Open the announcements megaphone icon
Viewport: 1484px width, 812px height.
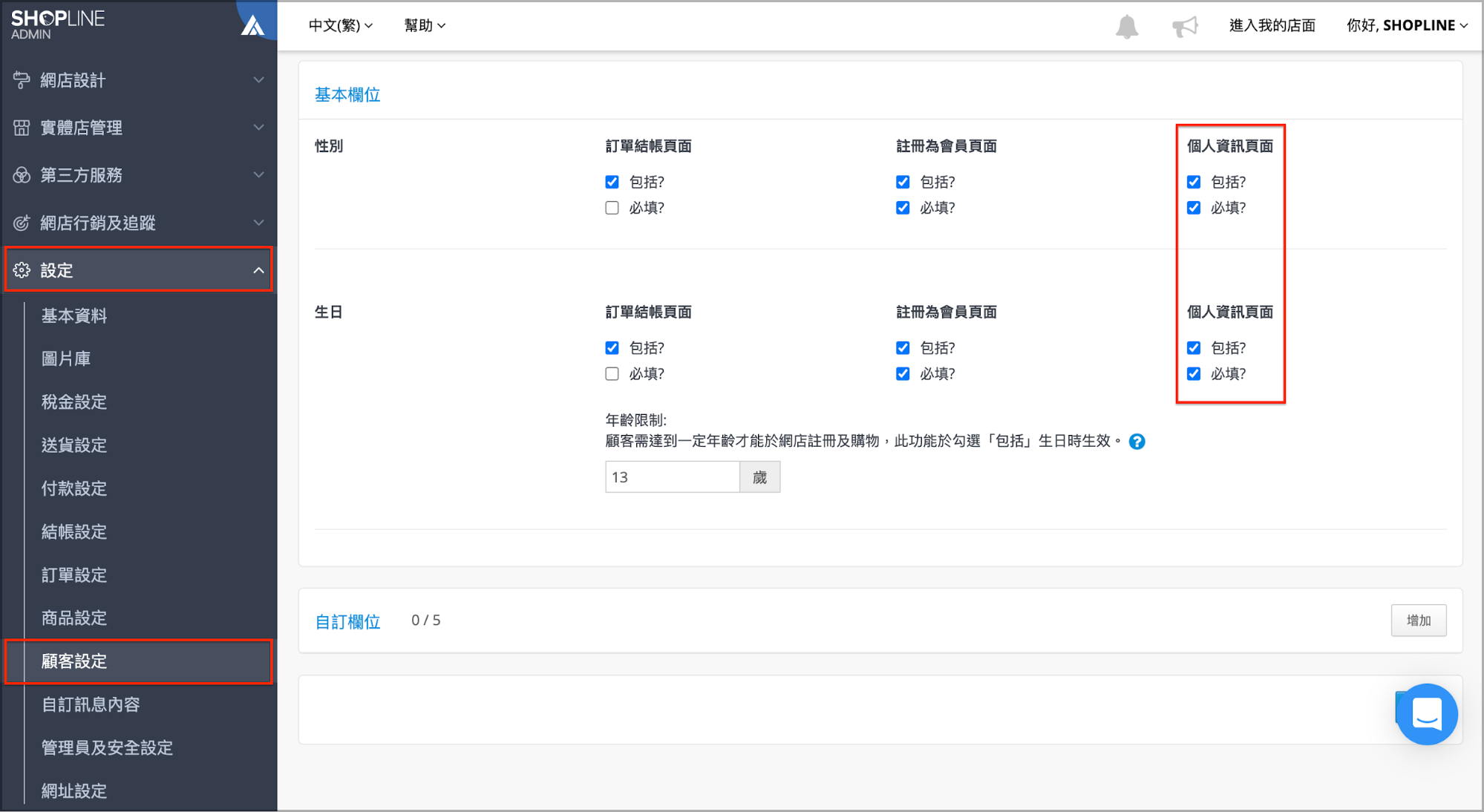[x=1185, y=26]
